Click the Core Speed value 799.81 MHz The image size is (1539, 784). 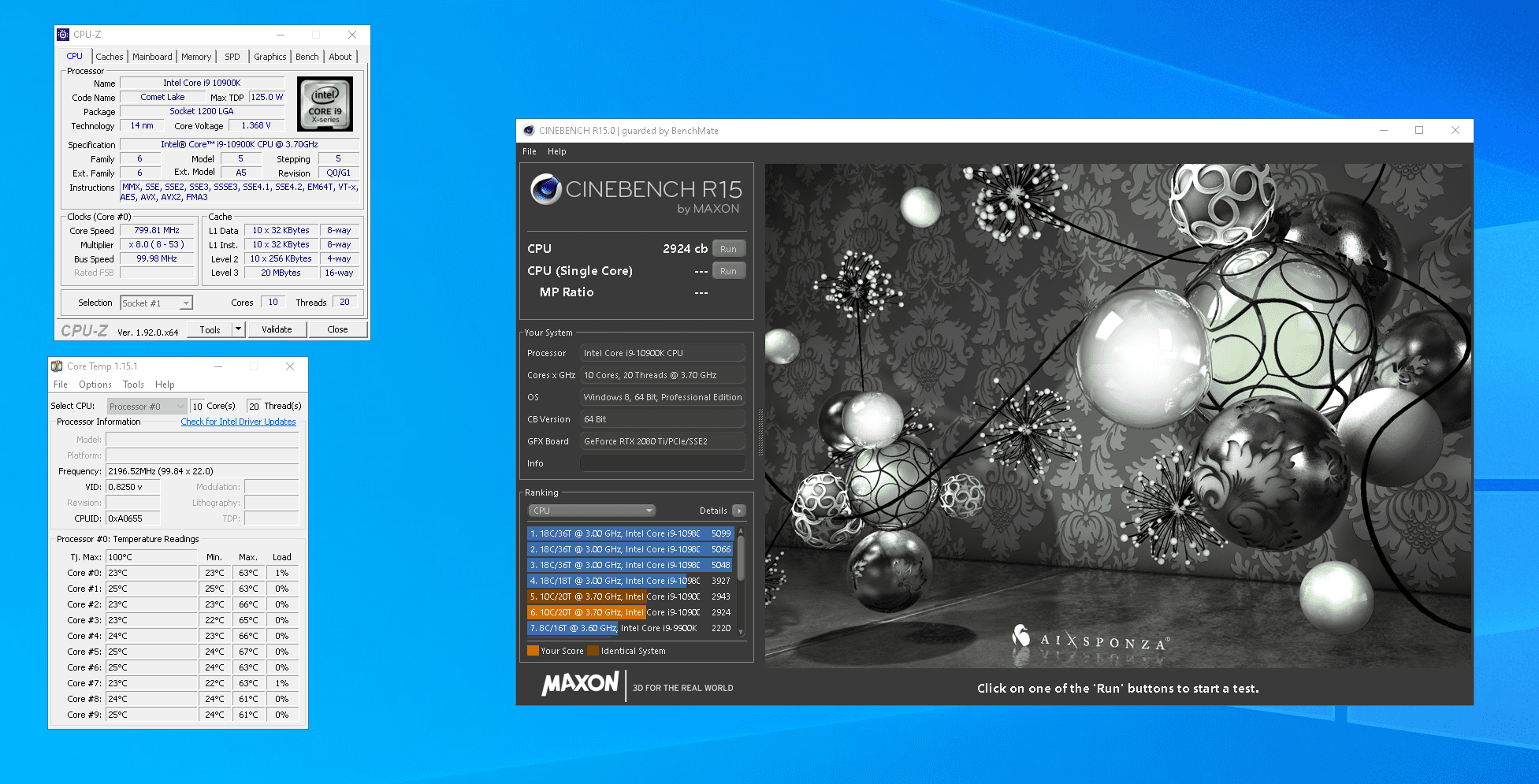click(x=157, y=231)
